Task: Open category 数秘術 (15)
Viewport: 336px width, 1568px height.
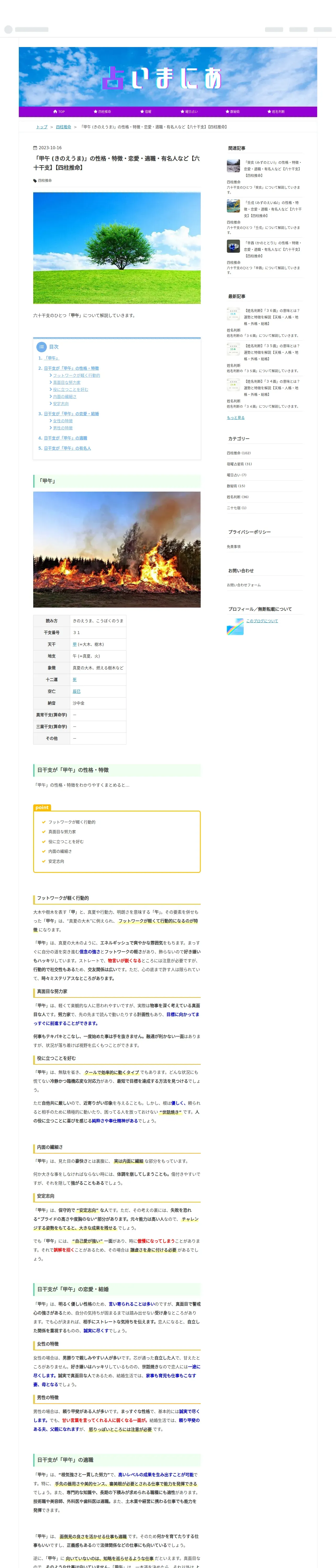Action: (236, 486)
